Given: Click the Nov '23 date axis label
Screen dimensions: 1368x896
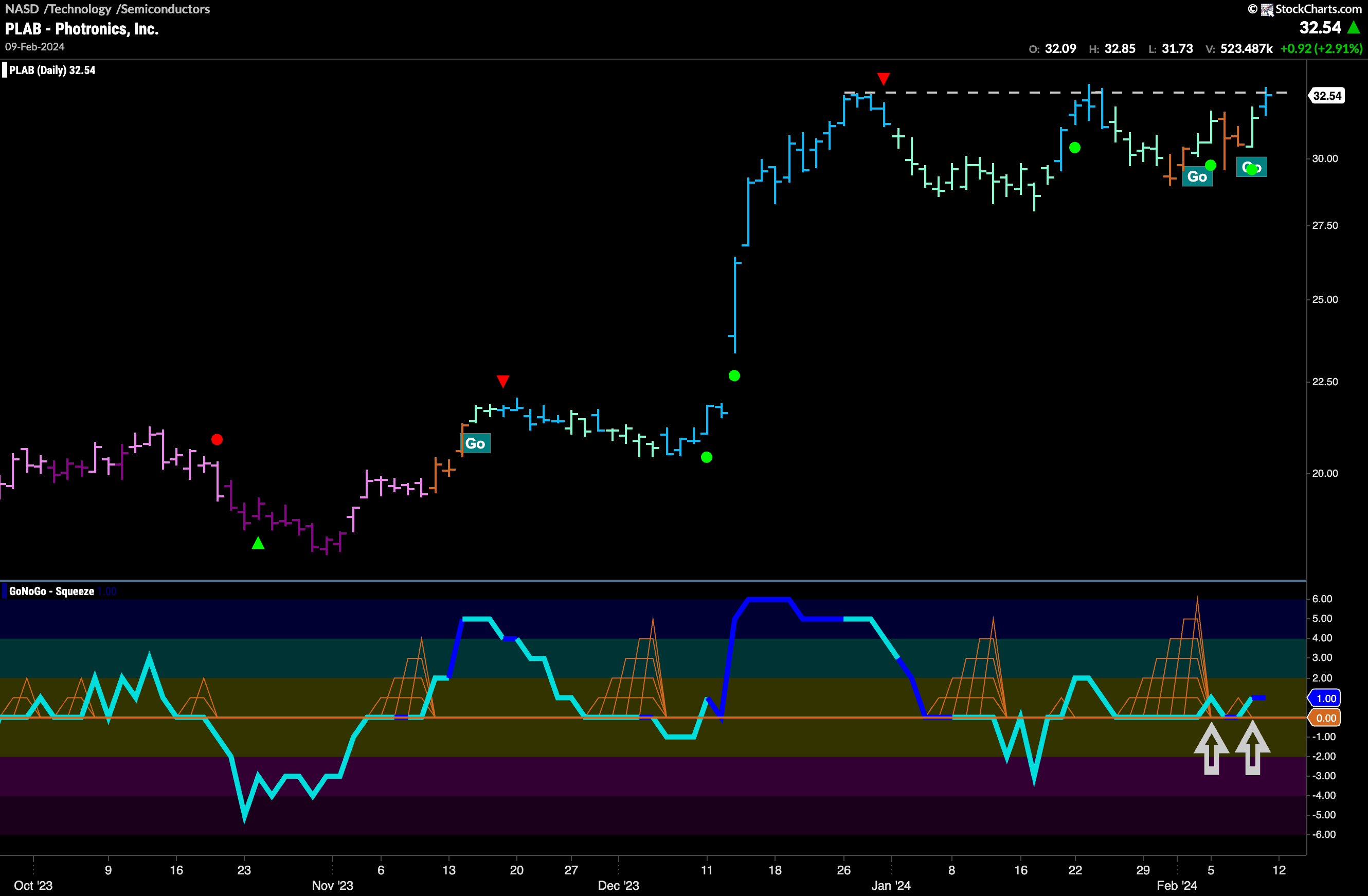Looking at the screenshot, I should pos(332,885).
